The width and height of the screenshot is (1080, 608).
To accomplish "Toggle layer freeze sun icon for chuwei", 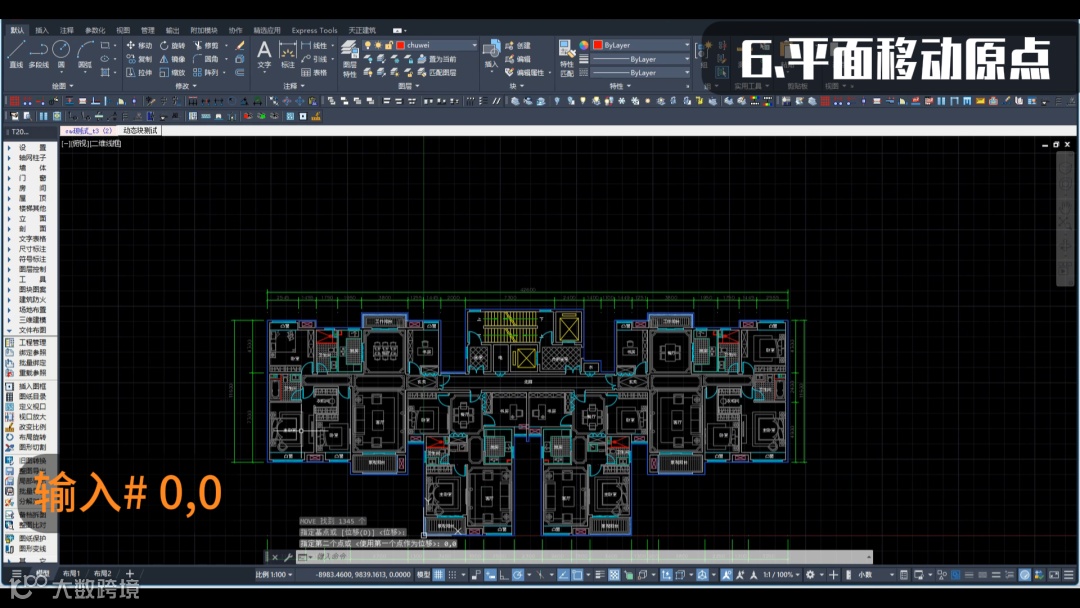I will pyautogui.click(x=378, y=45).
